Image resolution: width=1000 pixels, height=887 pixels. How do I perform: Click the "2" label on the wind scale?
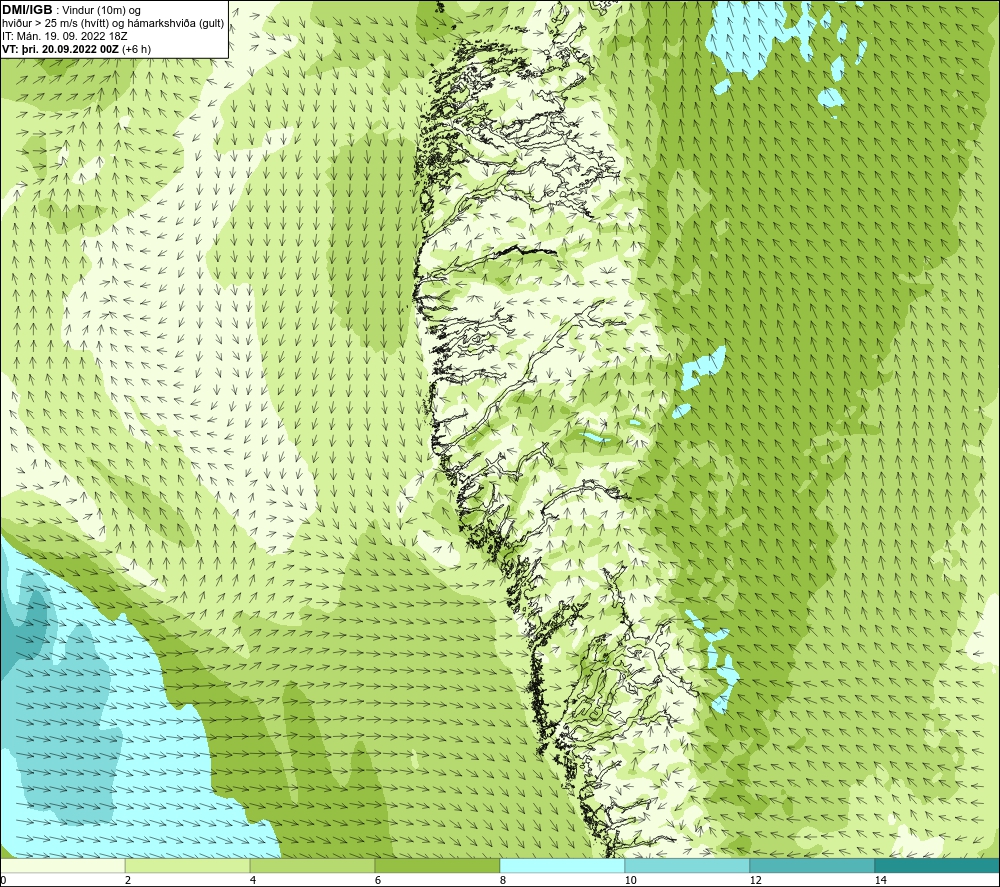(x=128, y=881)
